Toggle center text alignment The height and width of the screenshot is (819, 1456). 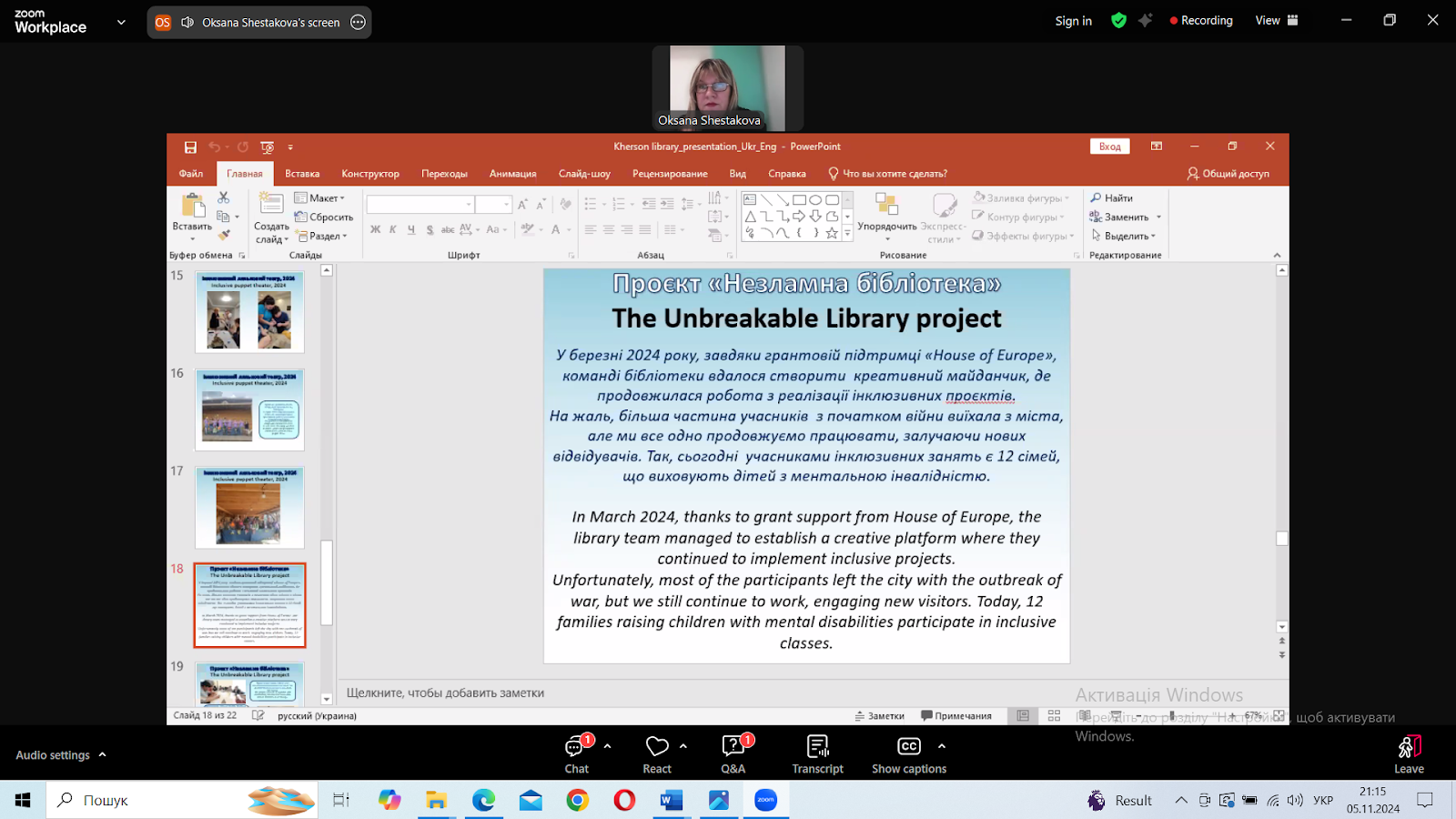[609, 230]
